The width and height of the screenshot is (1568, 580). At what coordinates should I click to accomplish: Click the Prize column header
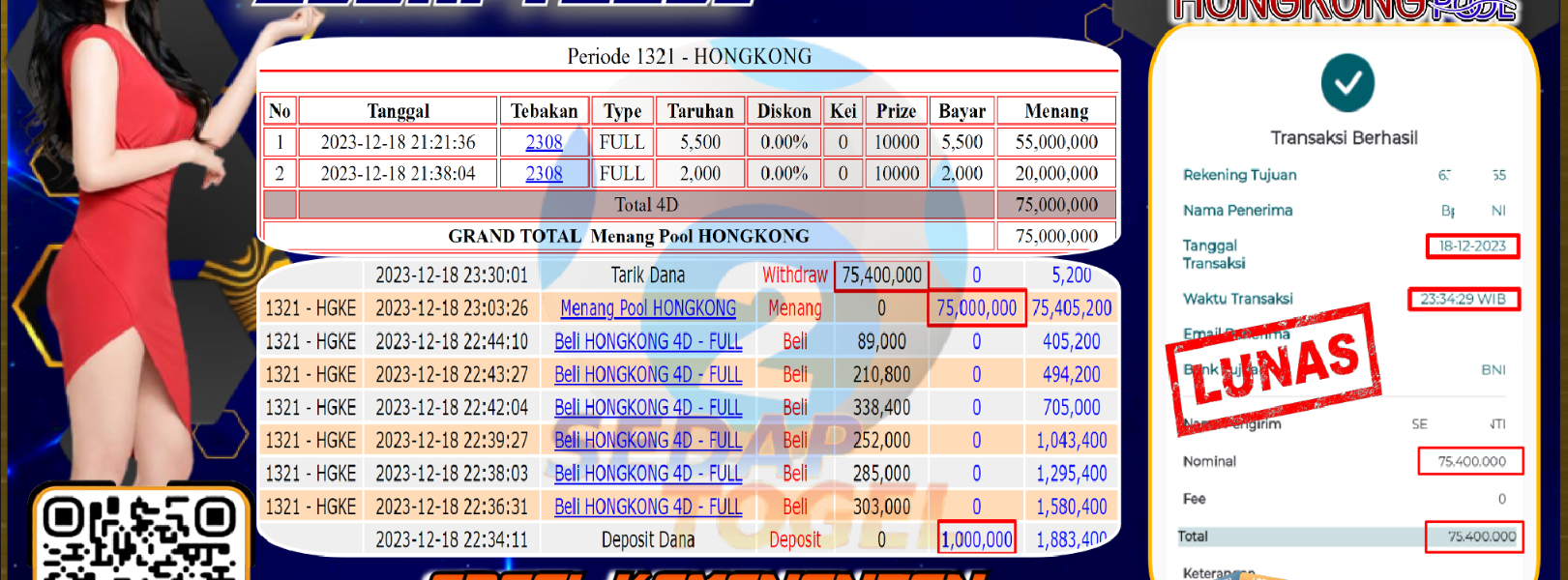click(897, 111)
